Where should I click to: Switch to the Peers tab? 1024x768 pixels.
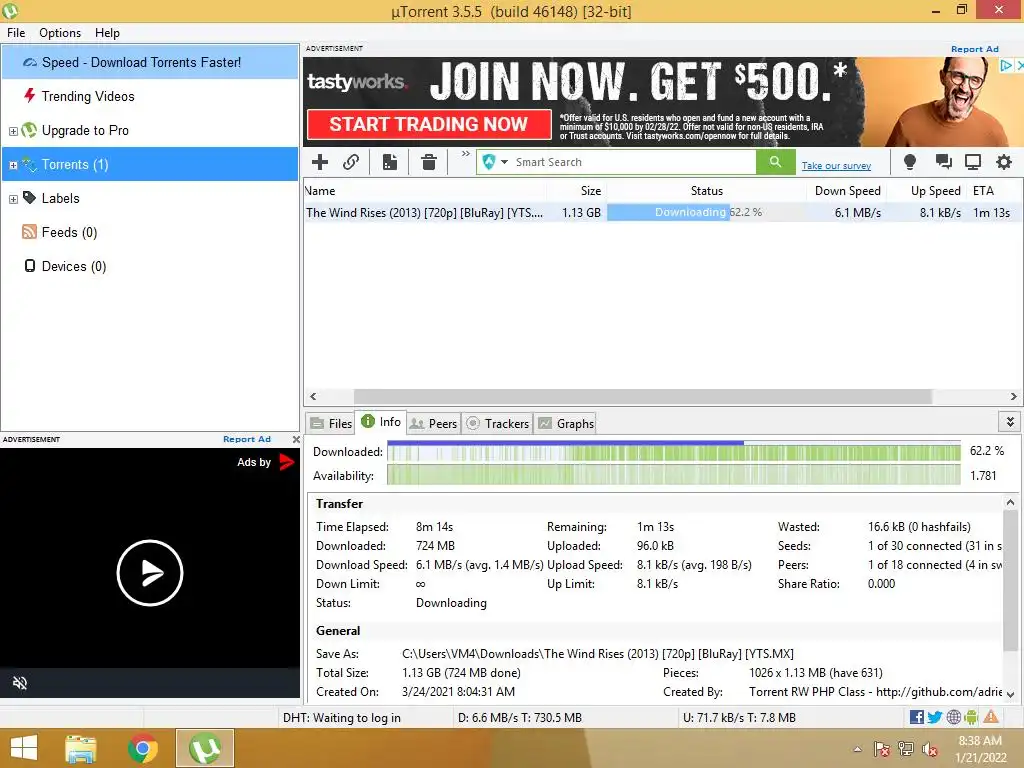point(433,424)
